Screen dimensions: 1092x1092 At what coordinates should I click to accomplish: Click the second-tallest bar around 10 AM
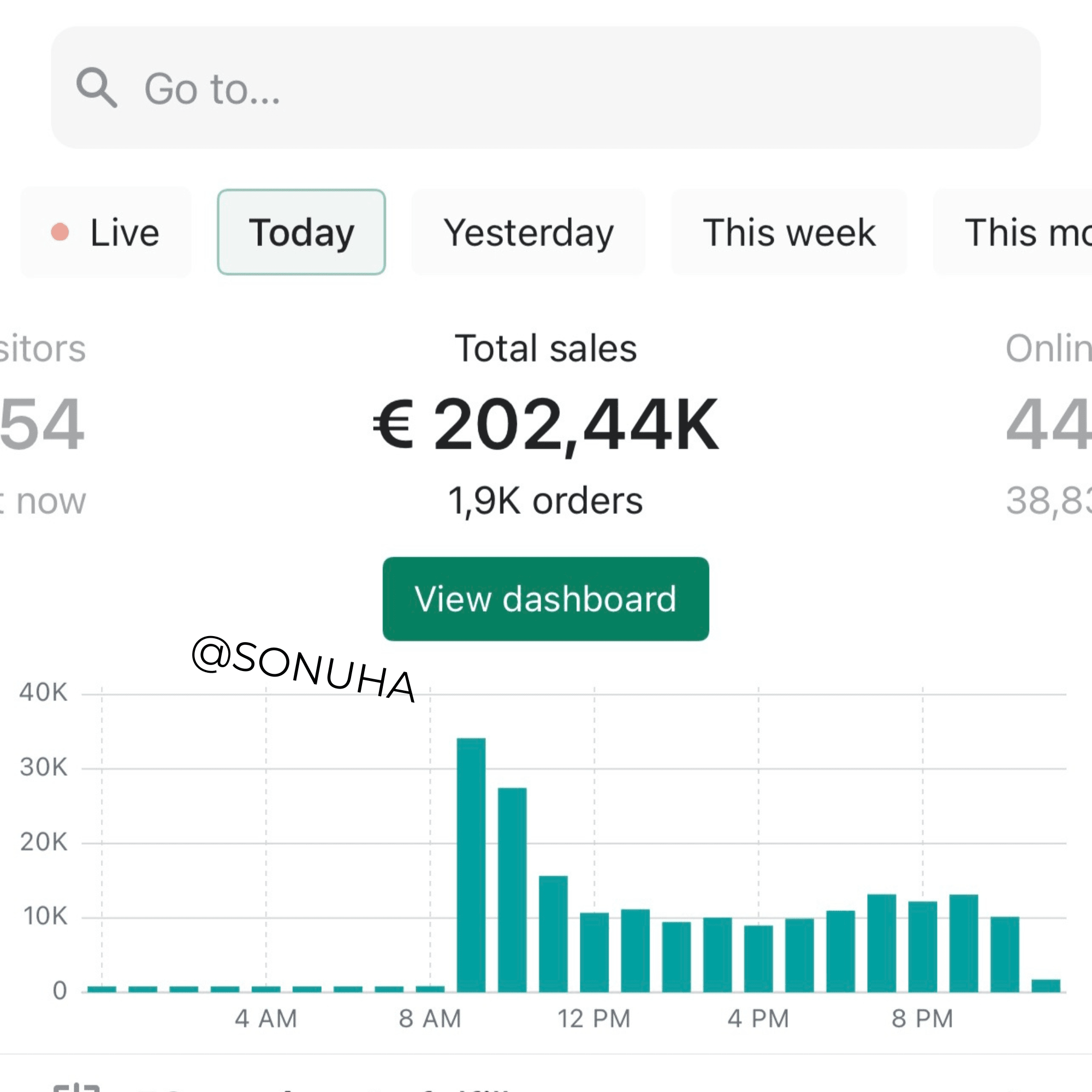point(511,882)
